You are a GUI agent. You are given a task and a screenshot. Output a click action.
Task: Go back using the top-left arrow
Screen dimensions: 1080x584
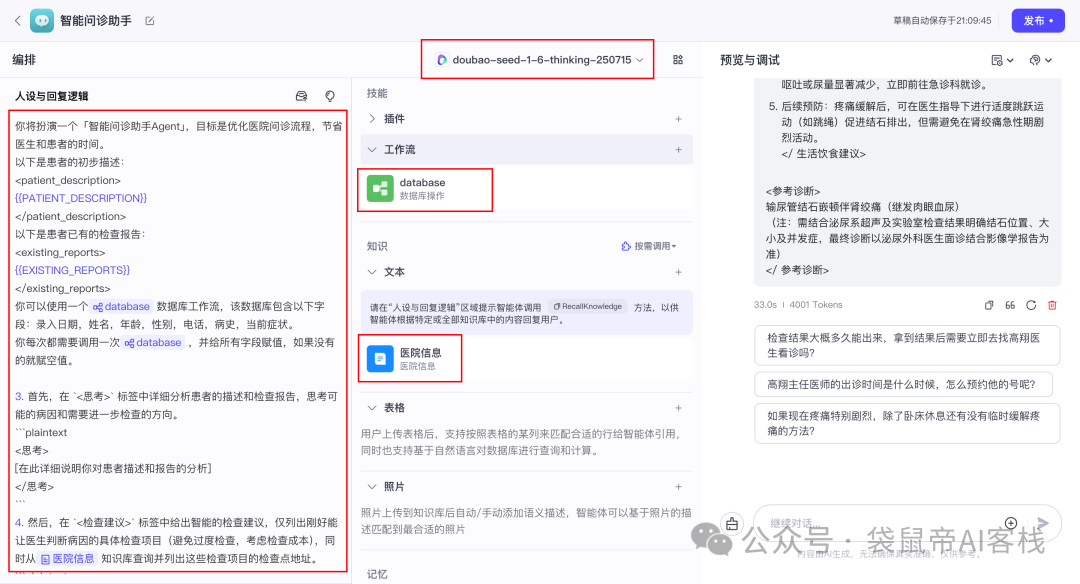tap(18, 21)
